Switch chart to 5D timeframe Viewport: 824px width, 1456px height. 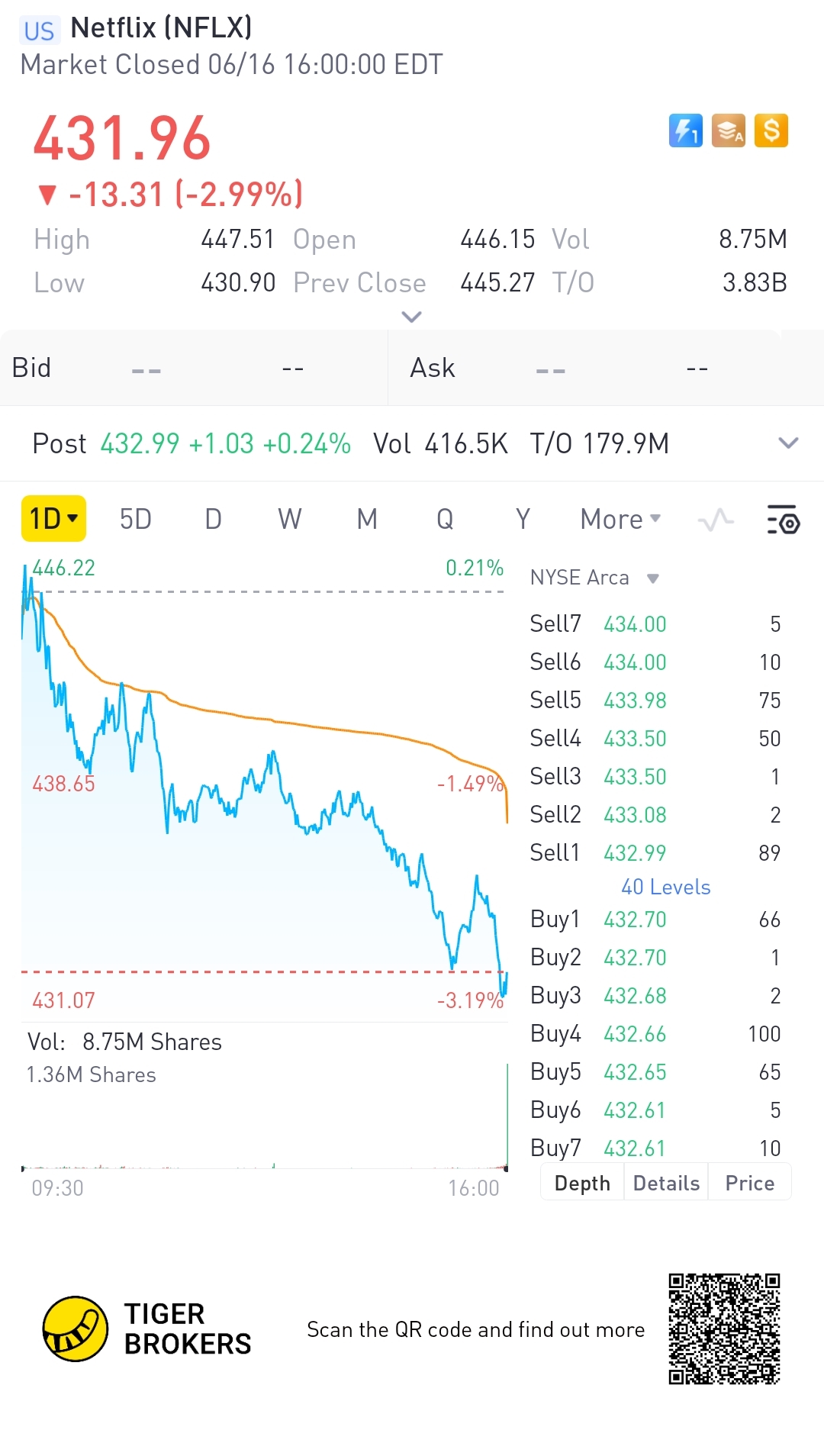point(136,520)
